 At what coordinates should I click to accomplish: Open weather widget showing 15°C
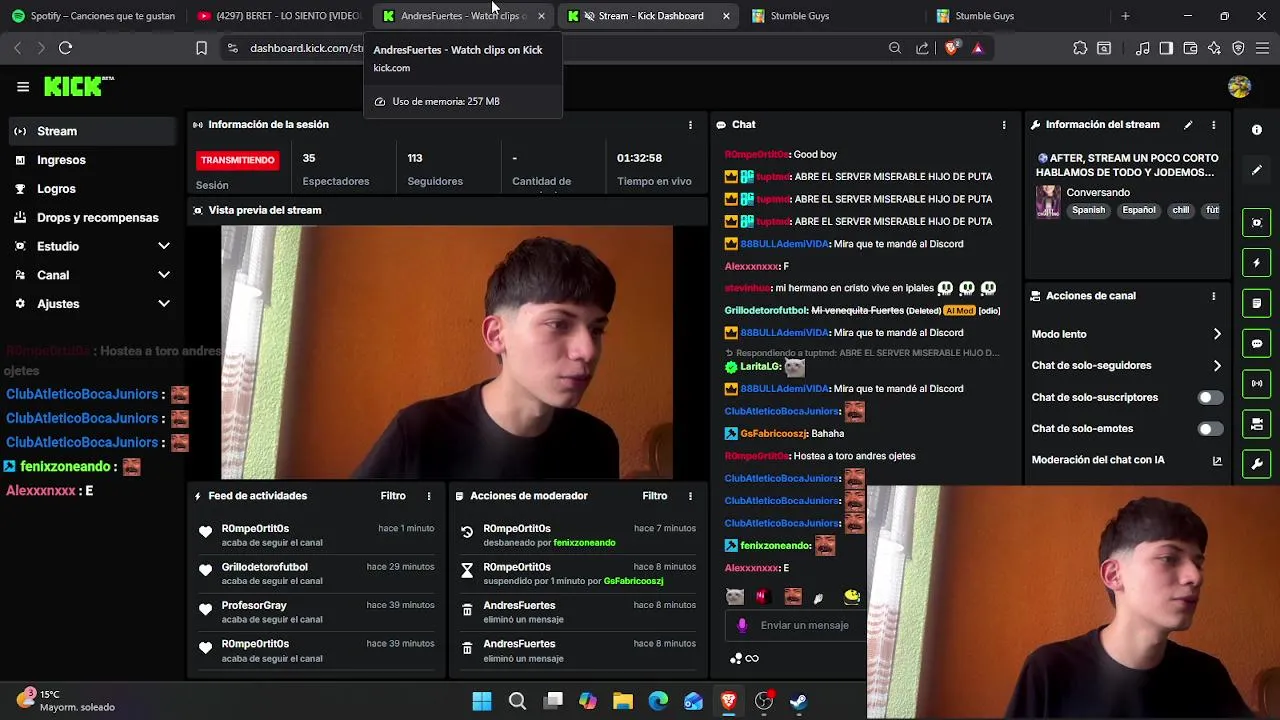click(x=66, y=700)
